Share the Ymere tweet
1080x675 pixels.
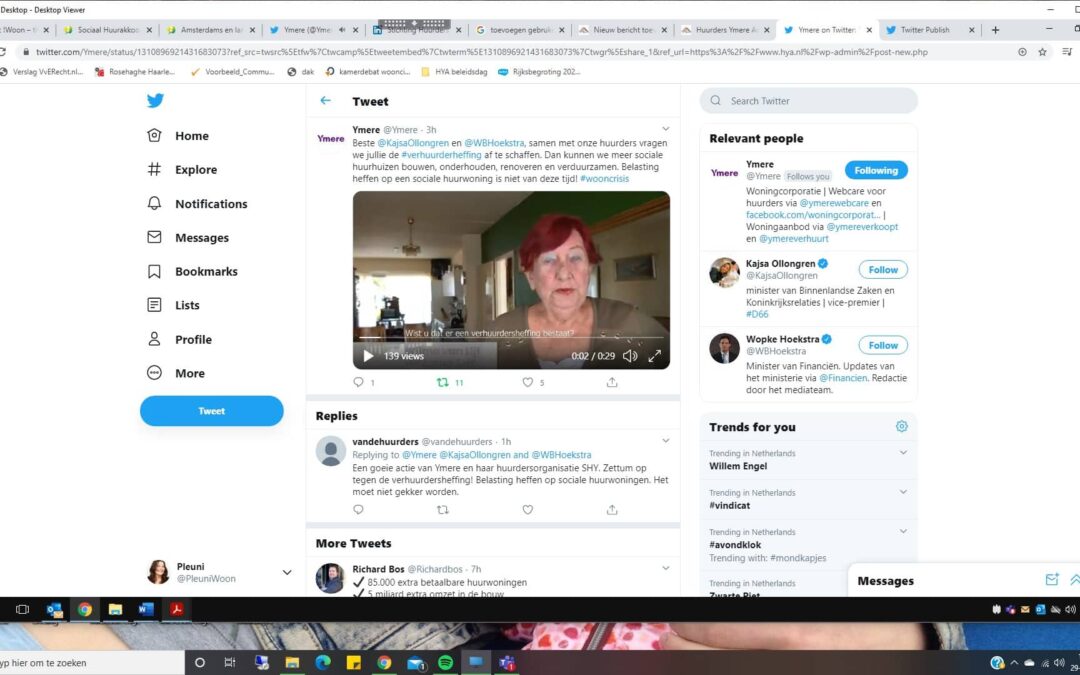pos(612,382)
